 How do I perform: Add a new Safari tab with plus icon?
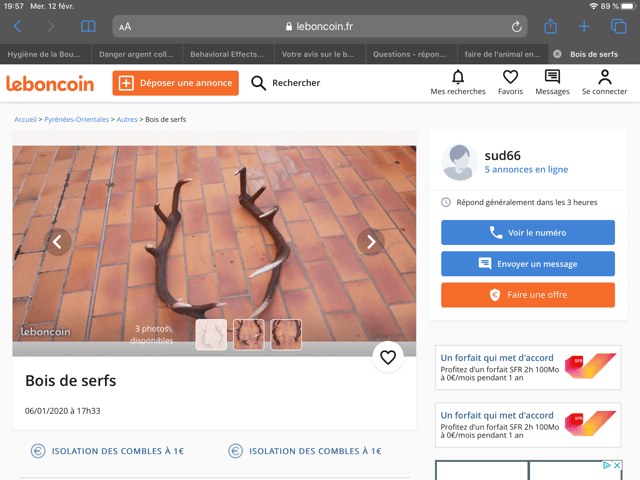click(x=584, y=27)
